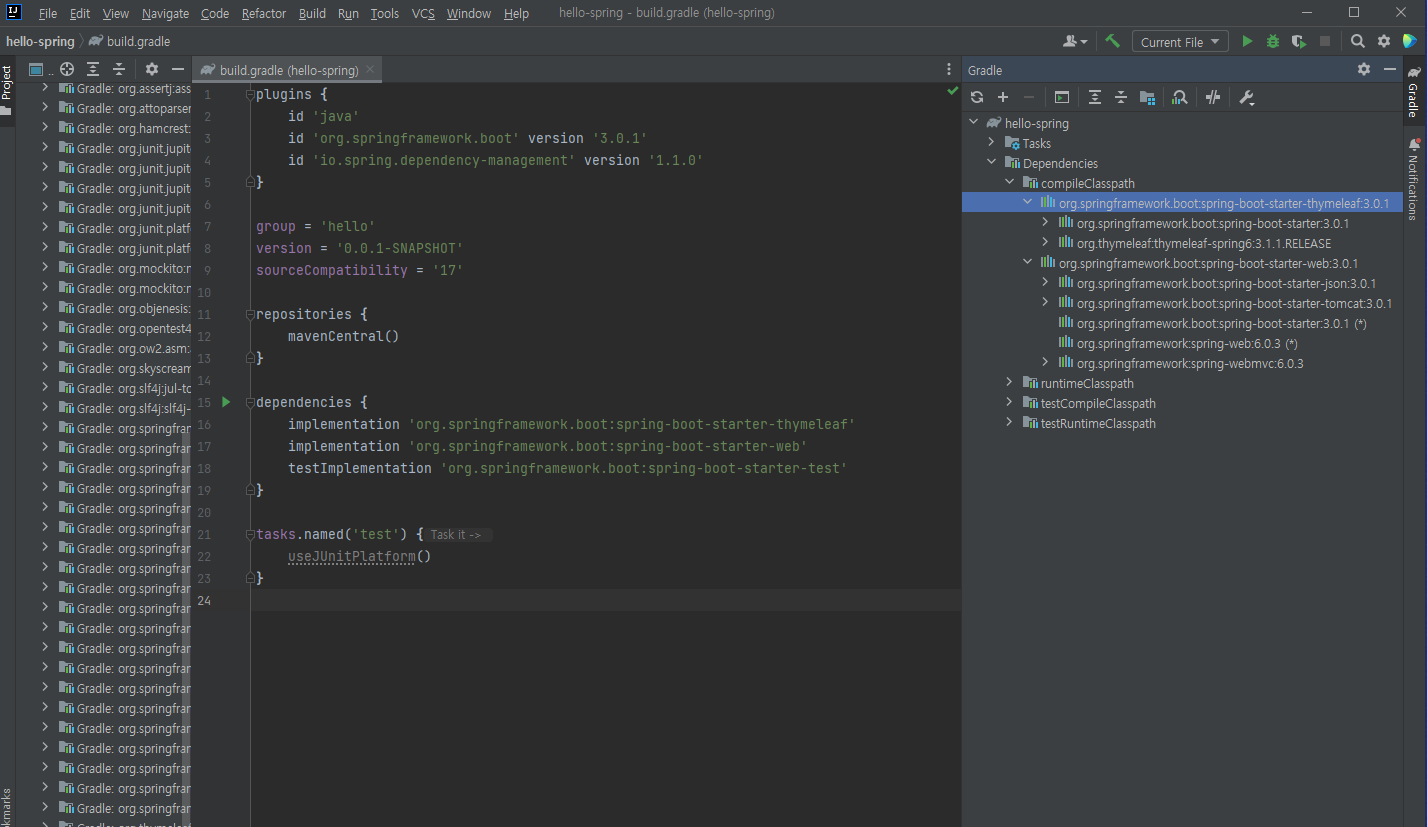Reload all Gradle projects
The width and height of the screenshot is (1427, 827).
pyautogui.click(x=977, y=97)
